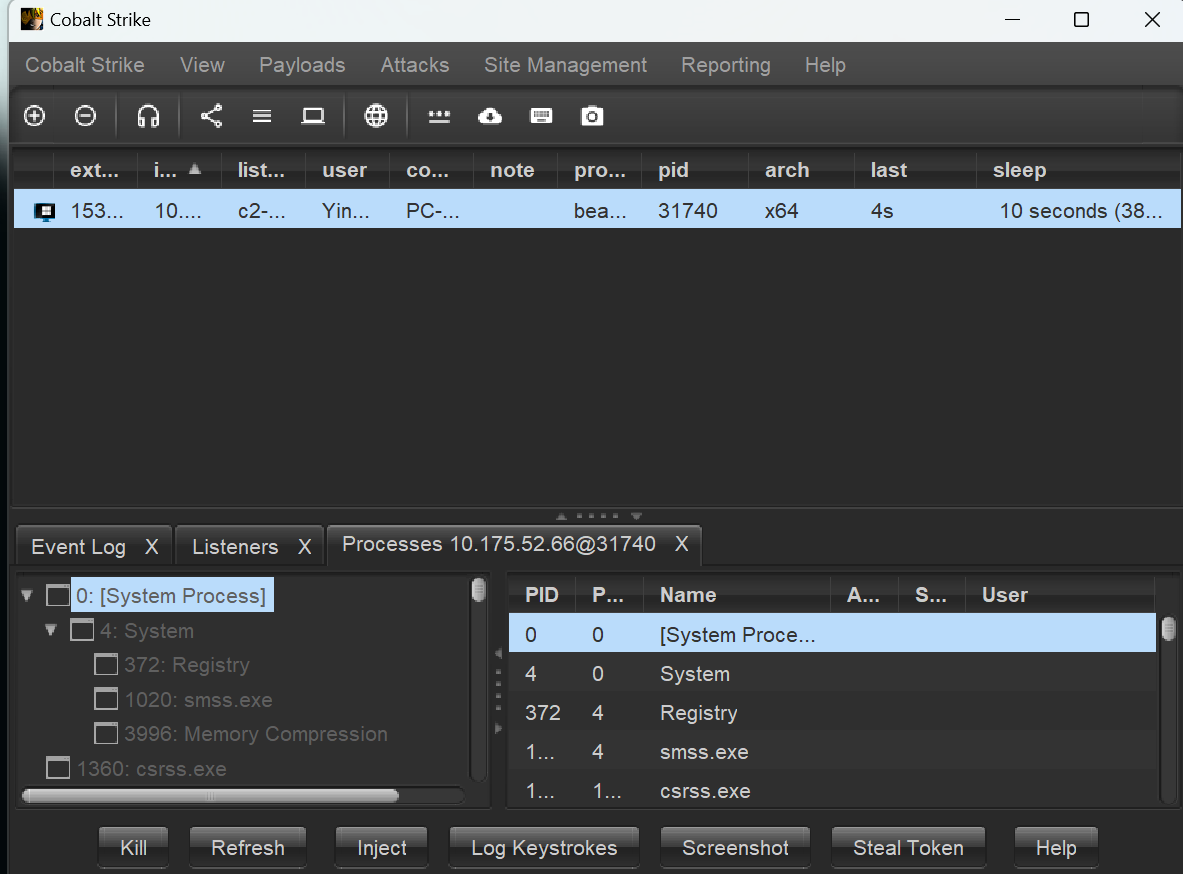This screenshot has width=1183, height=874.
Task: Select the 3996: Memory Compression tree item
Action: [x=256, y=734]
